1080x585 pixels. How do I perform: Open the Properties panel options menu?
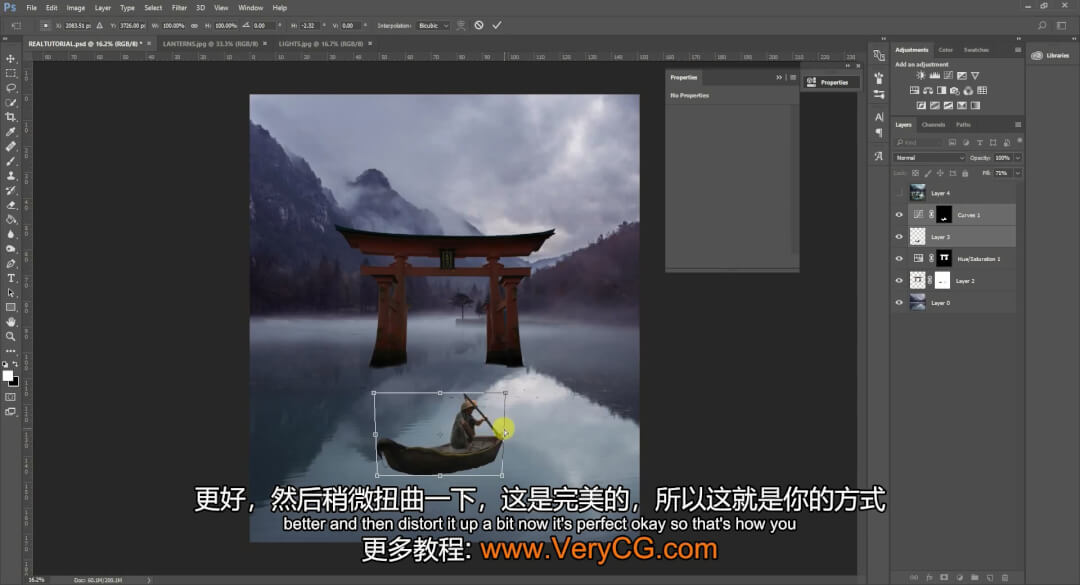click(x=793, y=77)
